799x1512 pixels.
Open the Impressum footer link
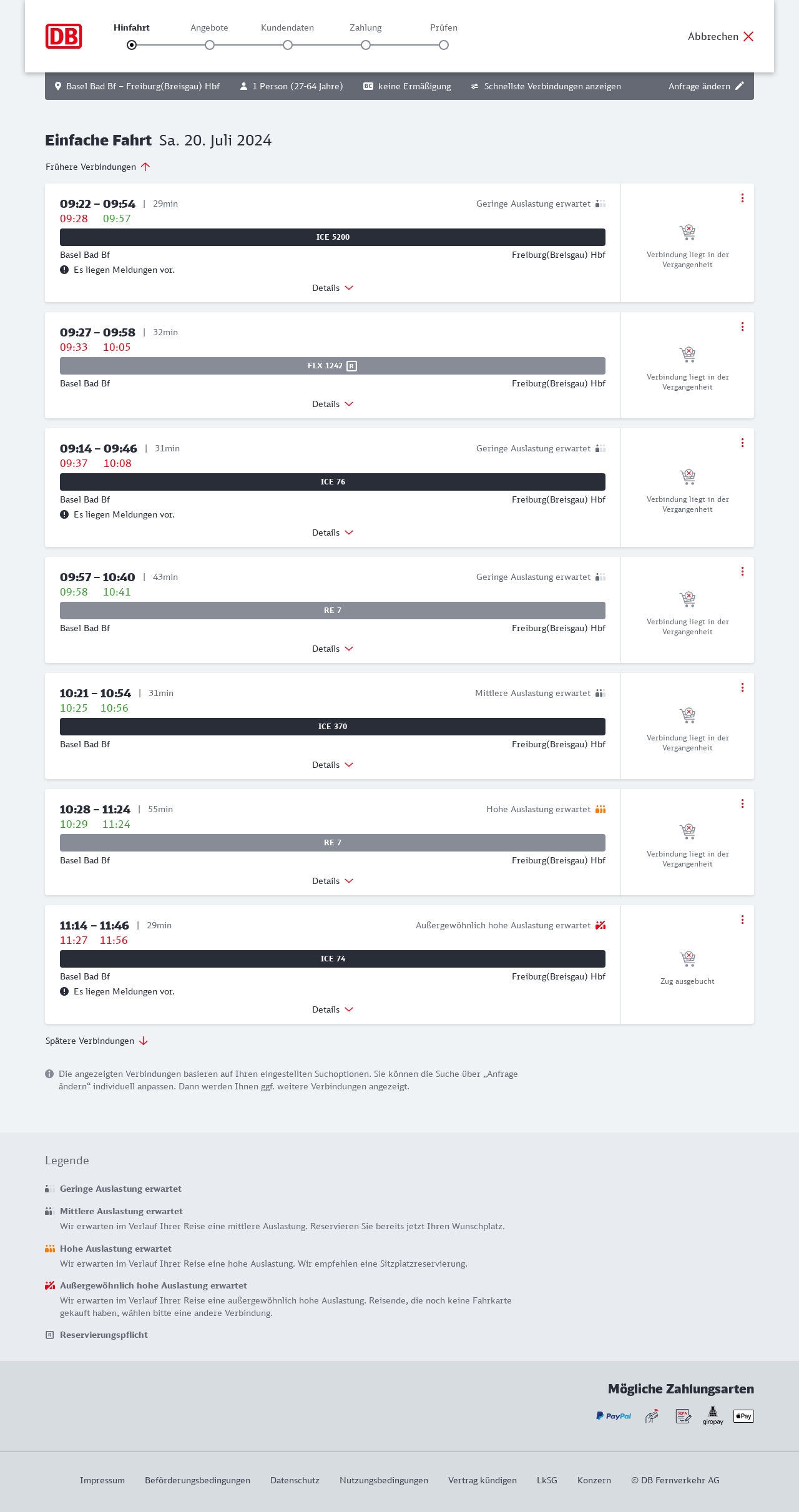pos(102,1480)
